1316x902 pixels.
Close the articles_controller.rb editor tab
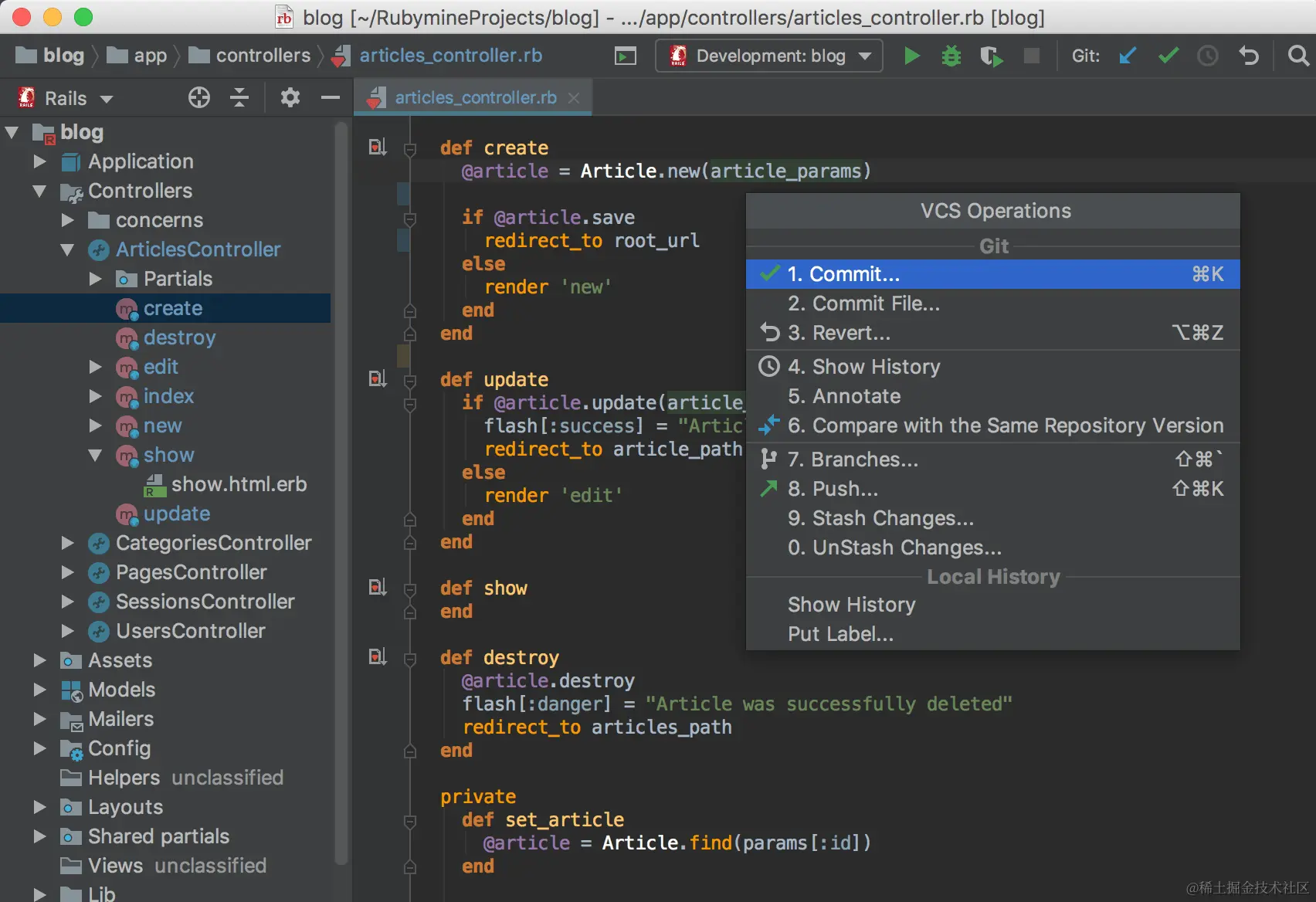[x=574, y=98]
